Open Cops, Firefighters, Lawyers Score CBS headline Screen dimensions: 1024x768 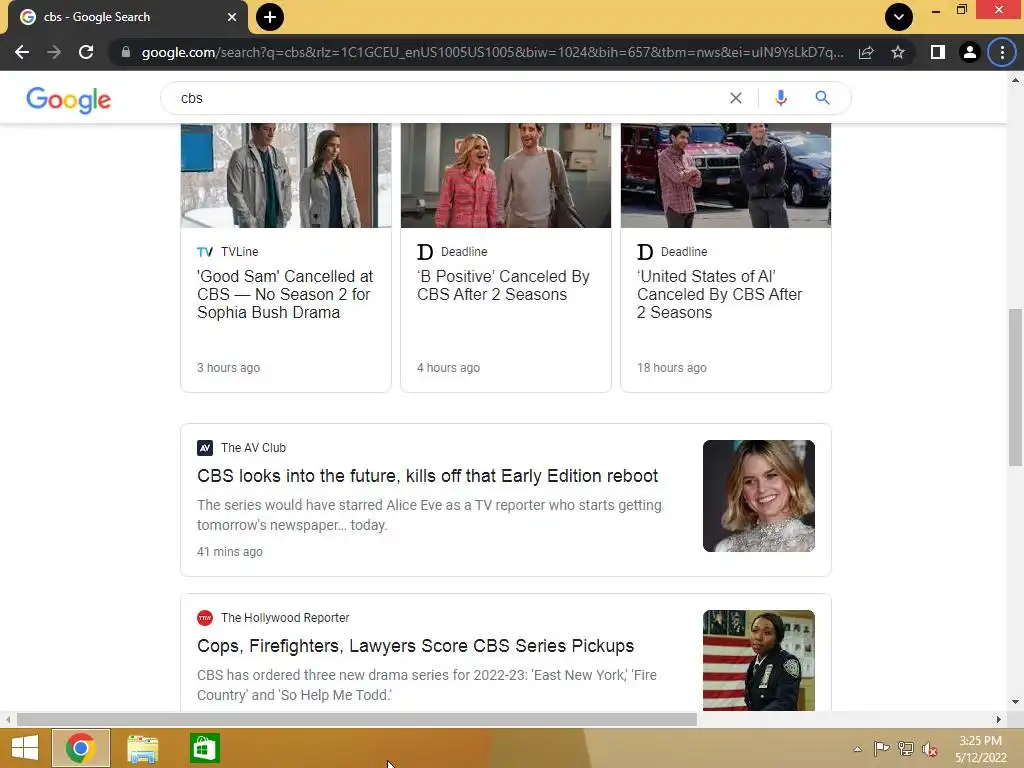[x=415, y=645]
